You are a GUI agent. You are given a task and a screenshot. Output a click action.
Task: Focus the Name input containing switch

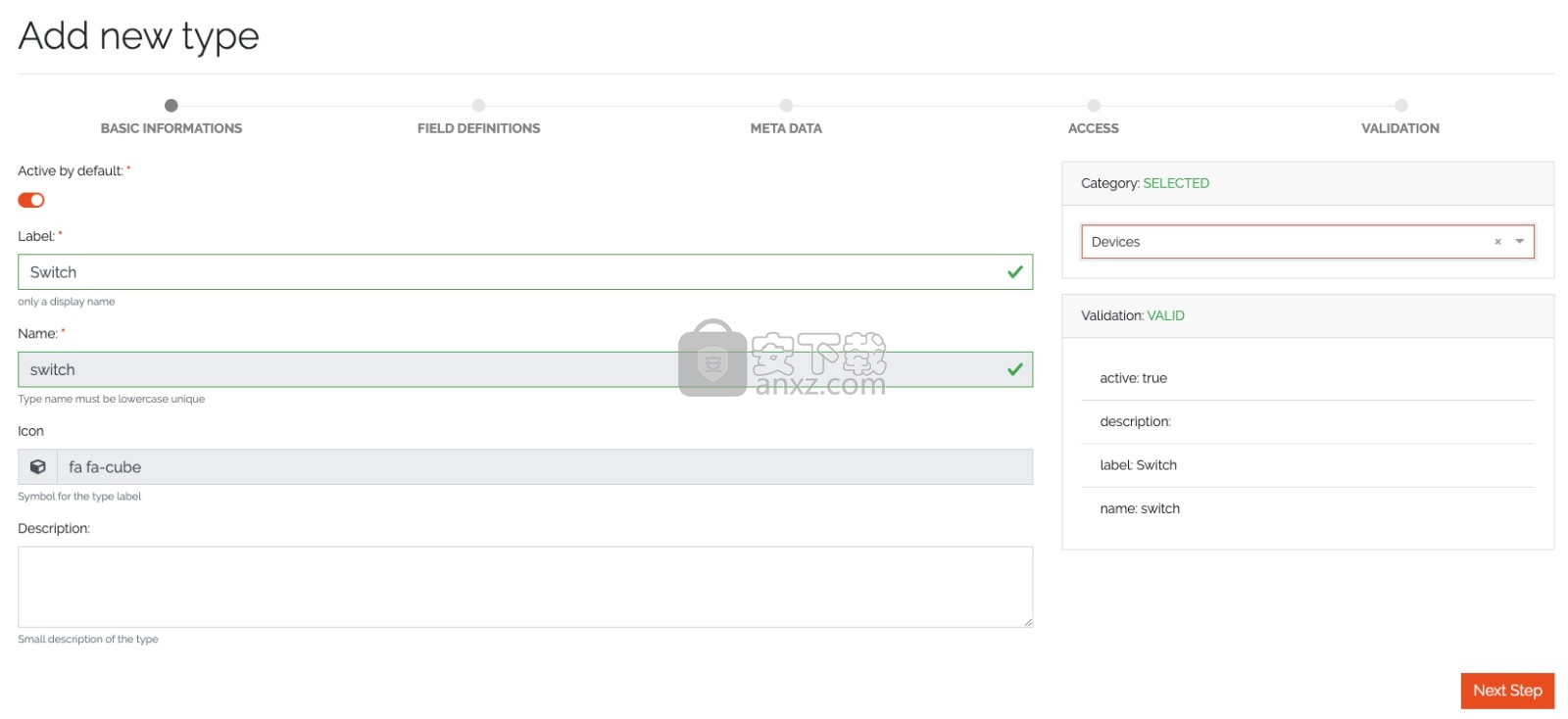click(x=525, y=369)
